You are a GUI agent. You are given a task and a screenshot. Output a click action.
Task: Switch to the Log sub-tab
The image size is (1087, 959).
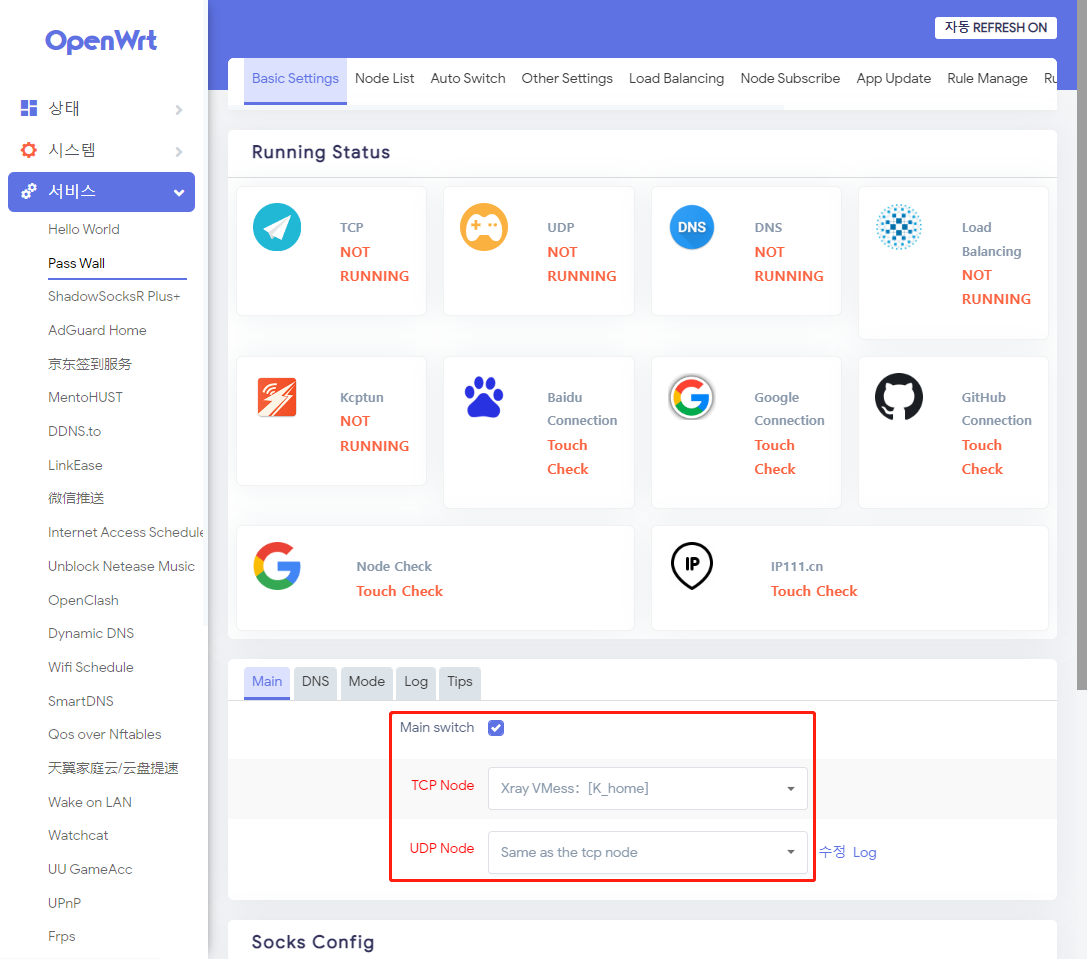pos(416,682)
